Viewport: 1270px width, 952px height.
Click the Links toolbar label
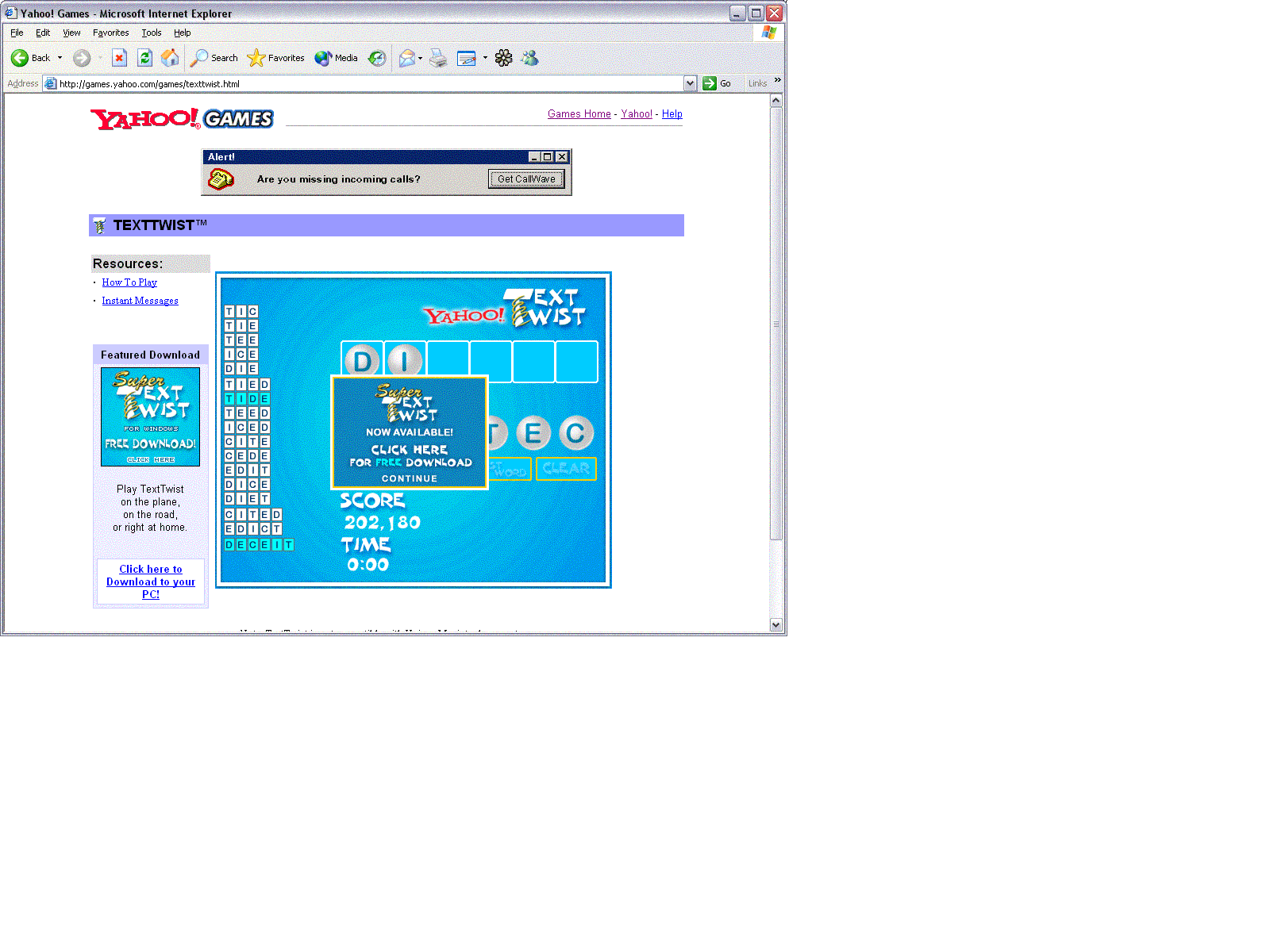[757, 83]
